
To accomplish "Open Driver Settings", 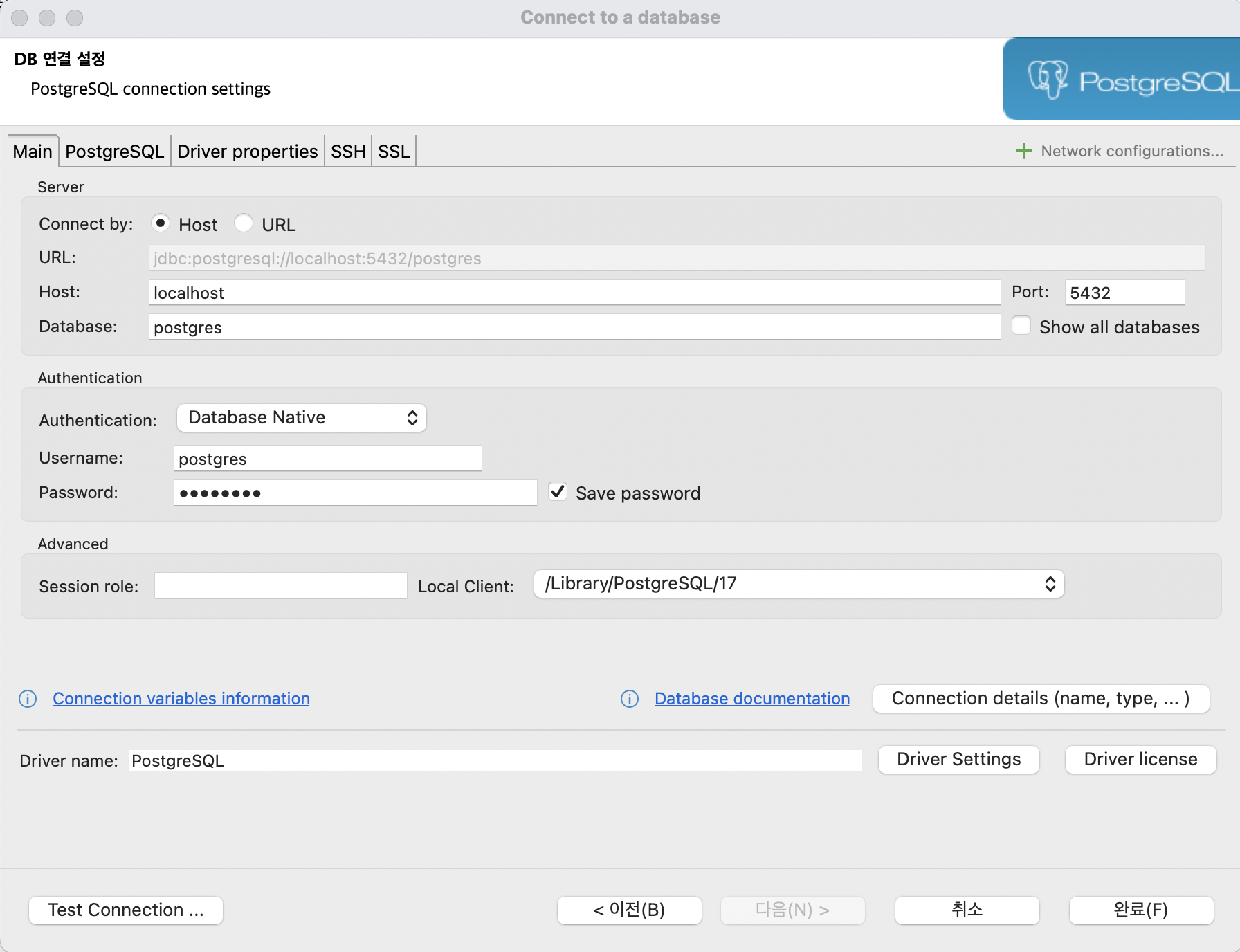I will tap(959, 760).
